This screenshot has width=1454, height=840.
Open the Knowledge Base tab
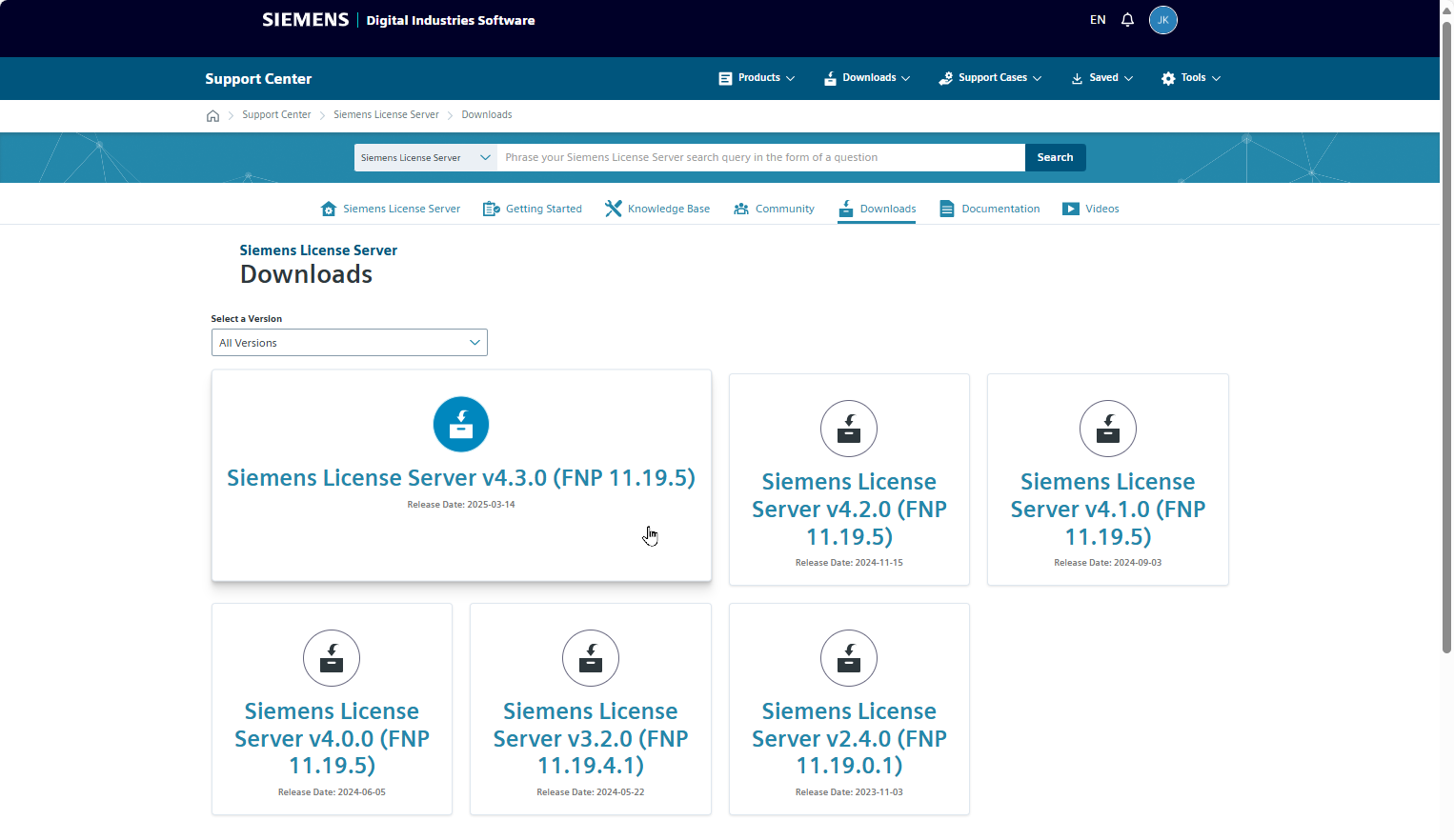(x=657, y=209)
